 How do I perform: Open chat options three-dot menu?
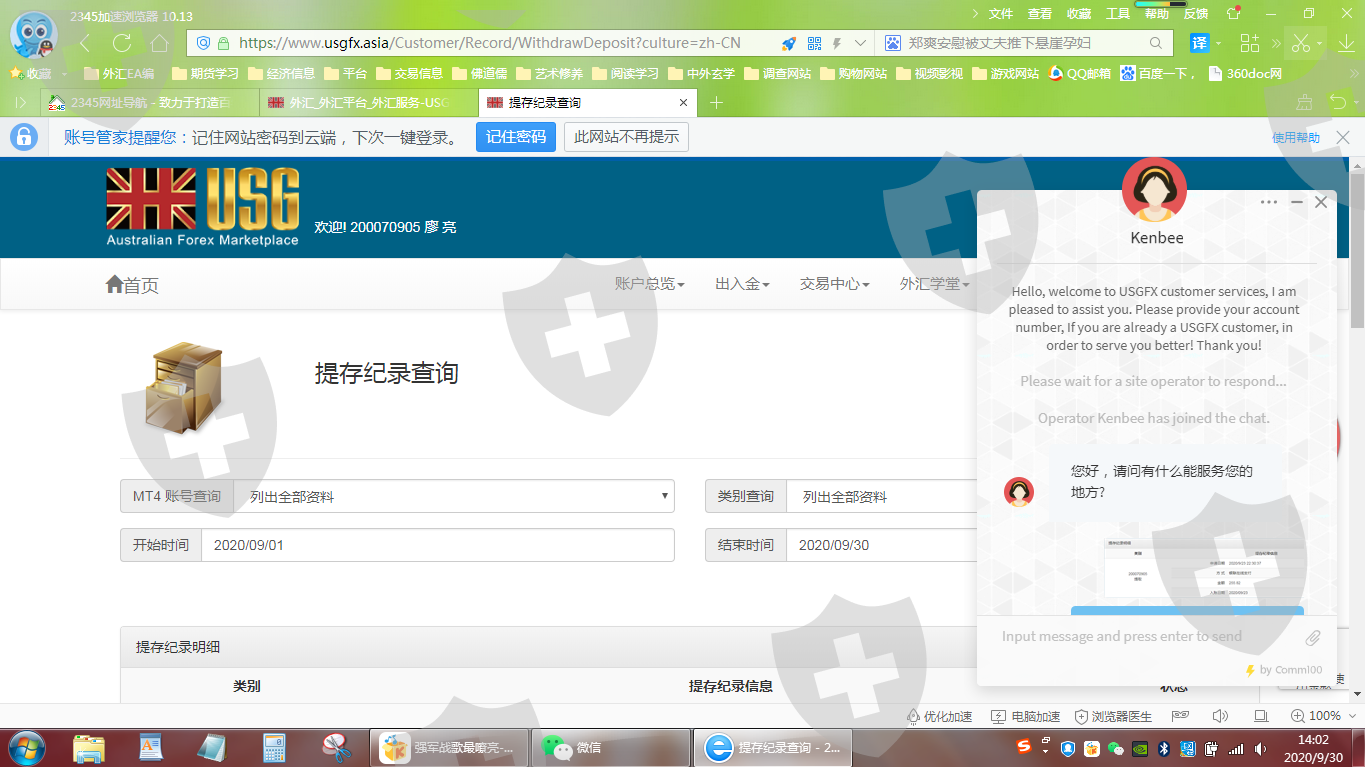tap(1269, 202)
